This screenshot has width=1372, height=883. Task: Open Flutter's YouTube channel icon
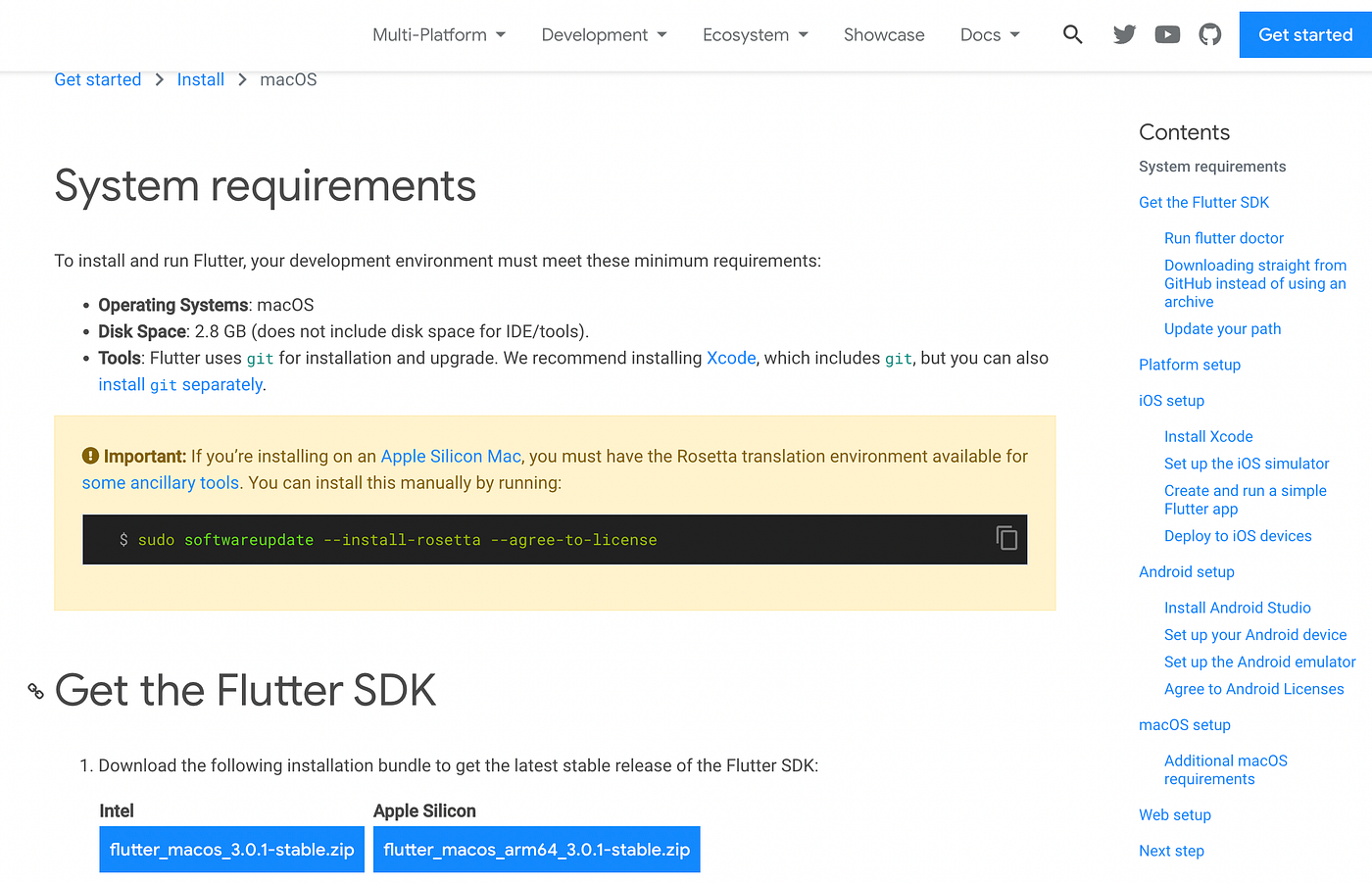click(1167, 34)
